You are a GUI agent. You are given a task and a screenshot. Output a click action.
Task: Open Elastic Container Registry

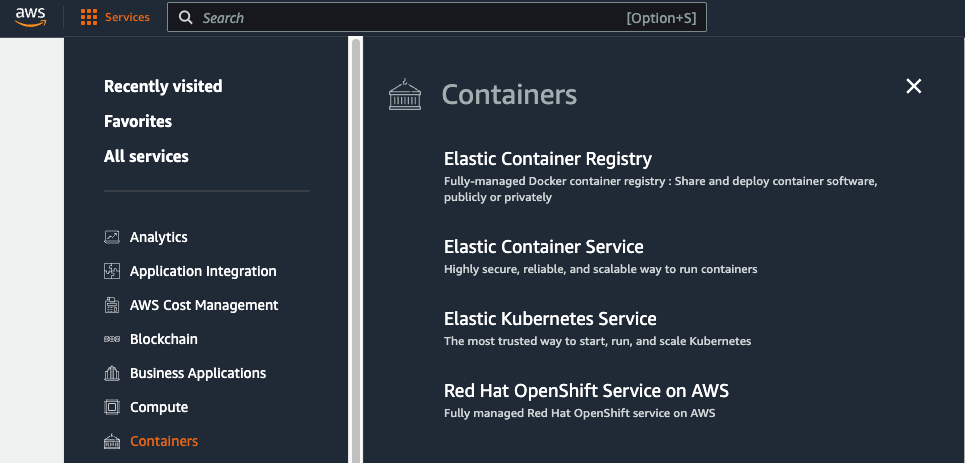point(548,159)
